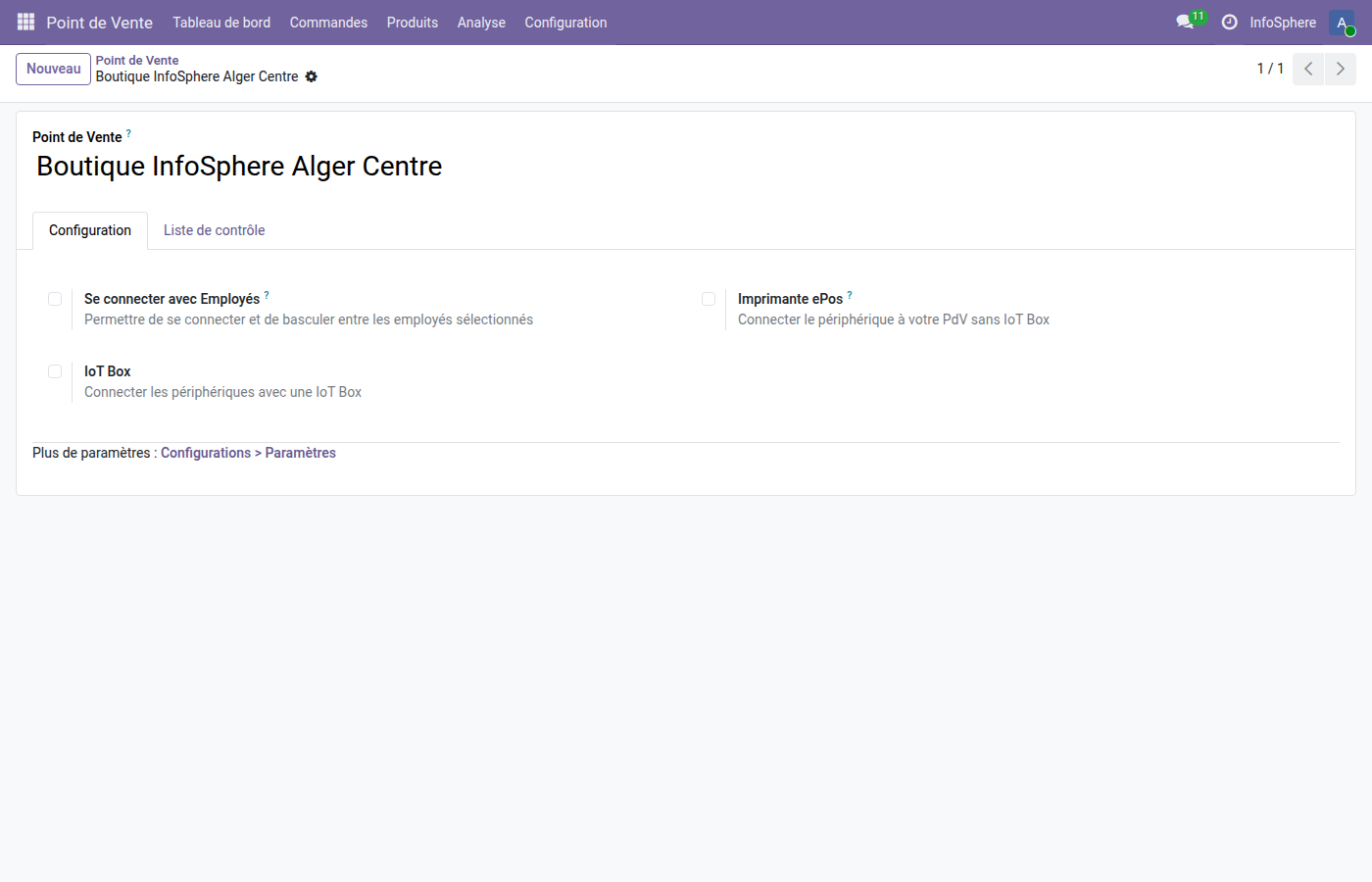Switch to the Liste de contrôle tab
This screenshot has width=1372, height=882.
[214, 230]
